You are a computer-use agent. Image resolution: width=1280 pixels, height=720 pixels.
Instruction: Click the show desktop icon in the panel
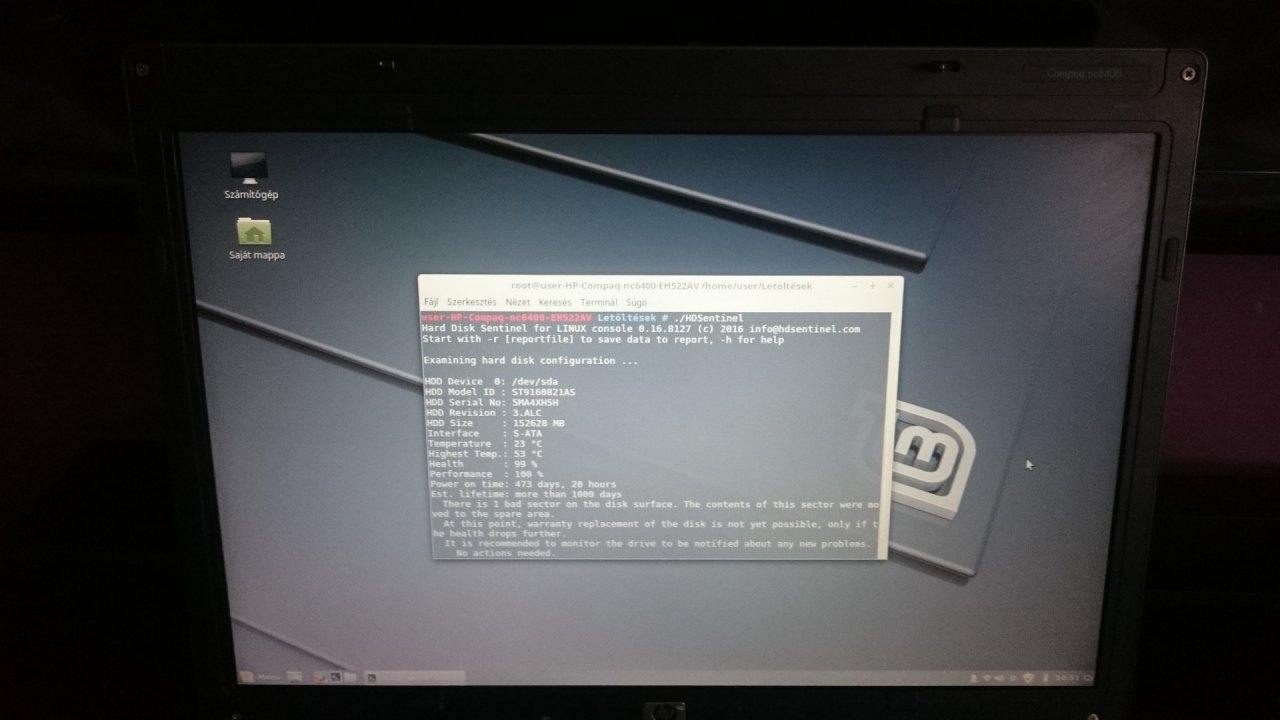click(x=294, y=677)
